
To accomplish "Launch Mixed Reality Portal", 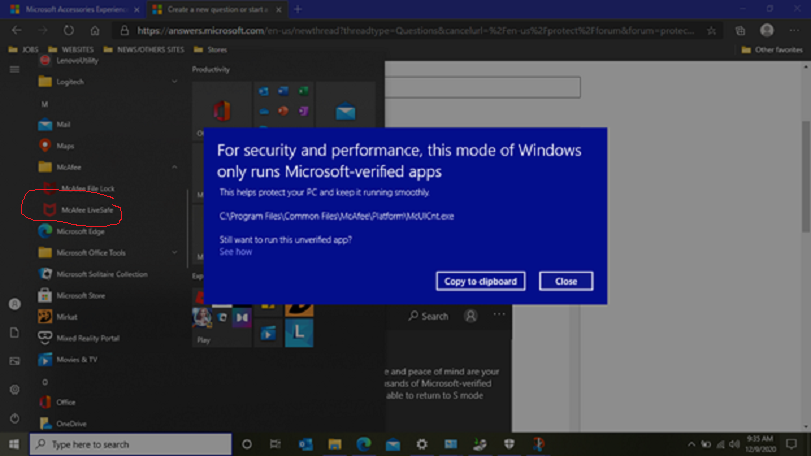I will [79, 338].
